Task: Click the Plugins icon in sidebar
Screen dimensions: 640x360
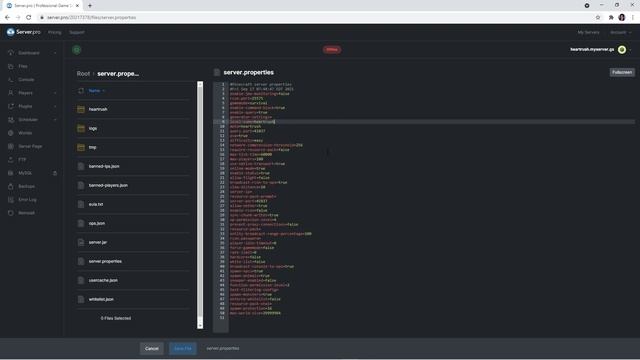Action: (11, 106)
